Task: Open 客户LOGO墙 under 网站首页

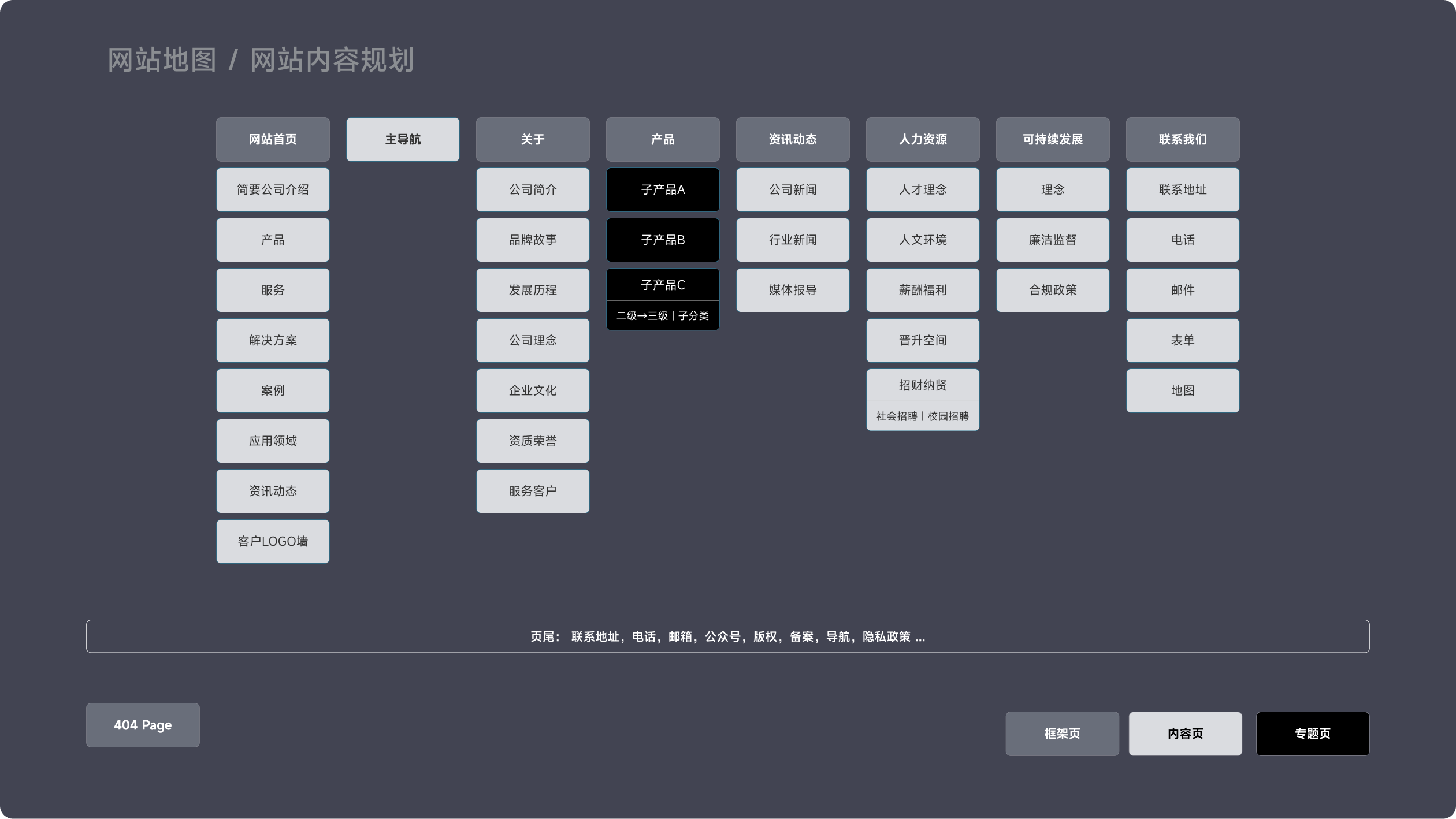Action: (x=273, y=541)
